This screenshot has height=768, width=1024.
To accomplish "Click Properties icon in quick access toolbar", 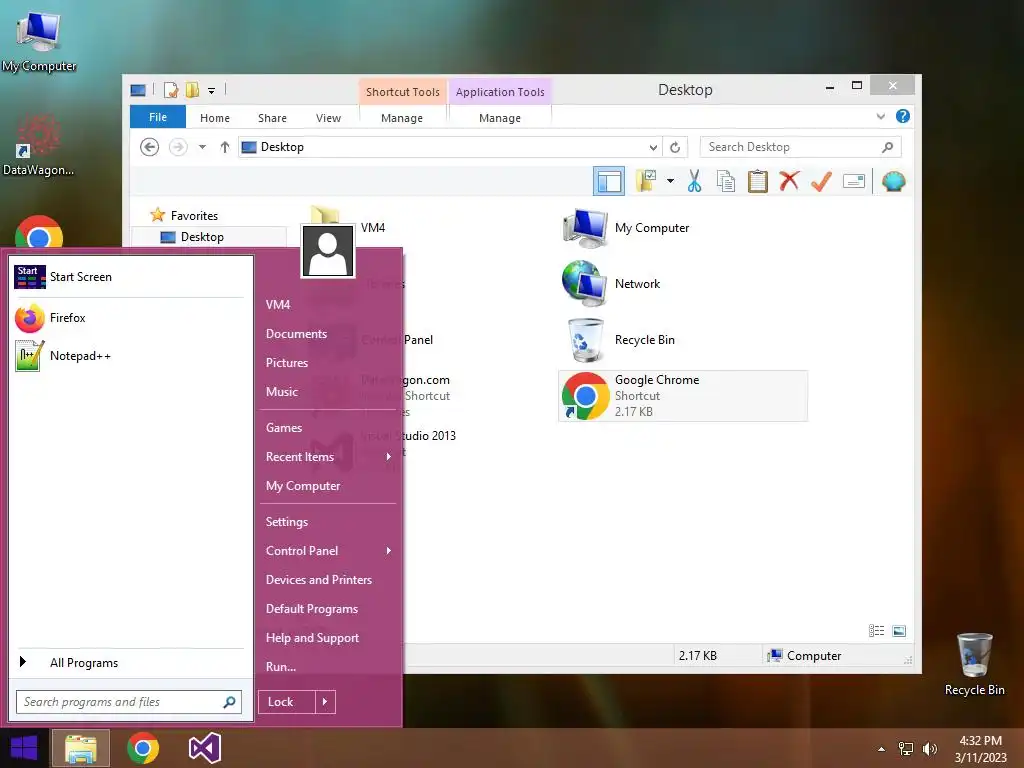I will coord(171,90).
